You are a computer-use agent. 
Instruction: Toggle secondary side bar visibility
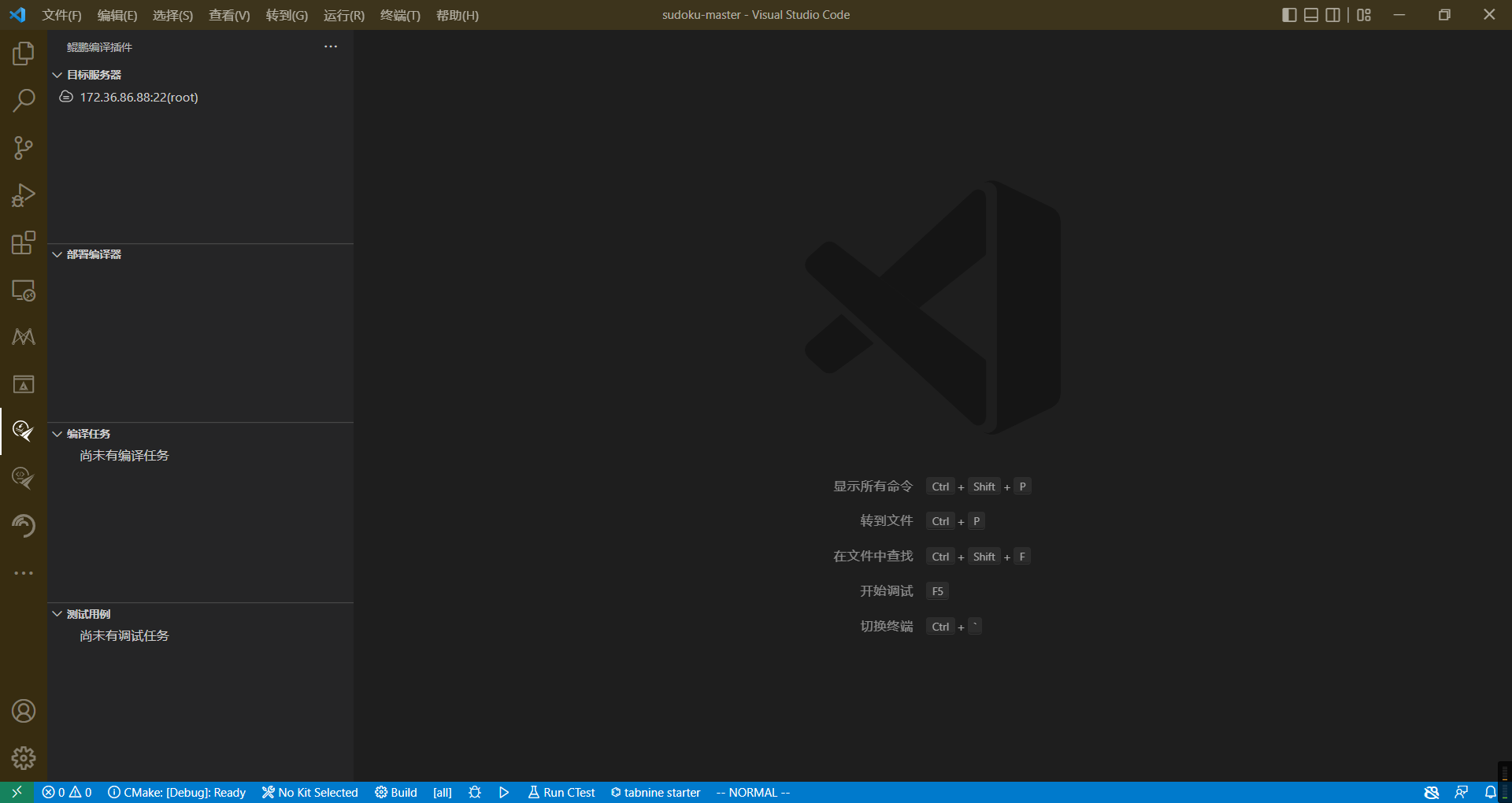pos(1332,15)
